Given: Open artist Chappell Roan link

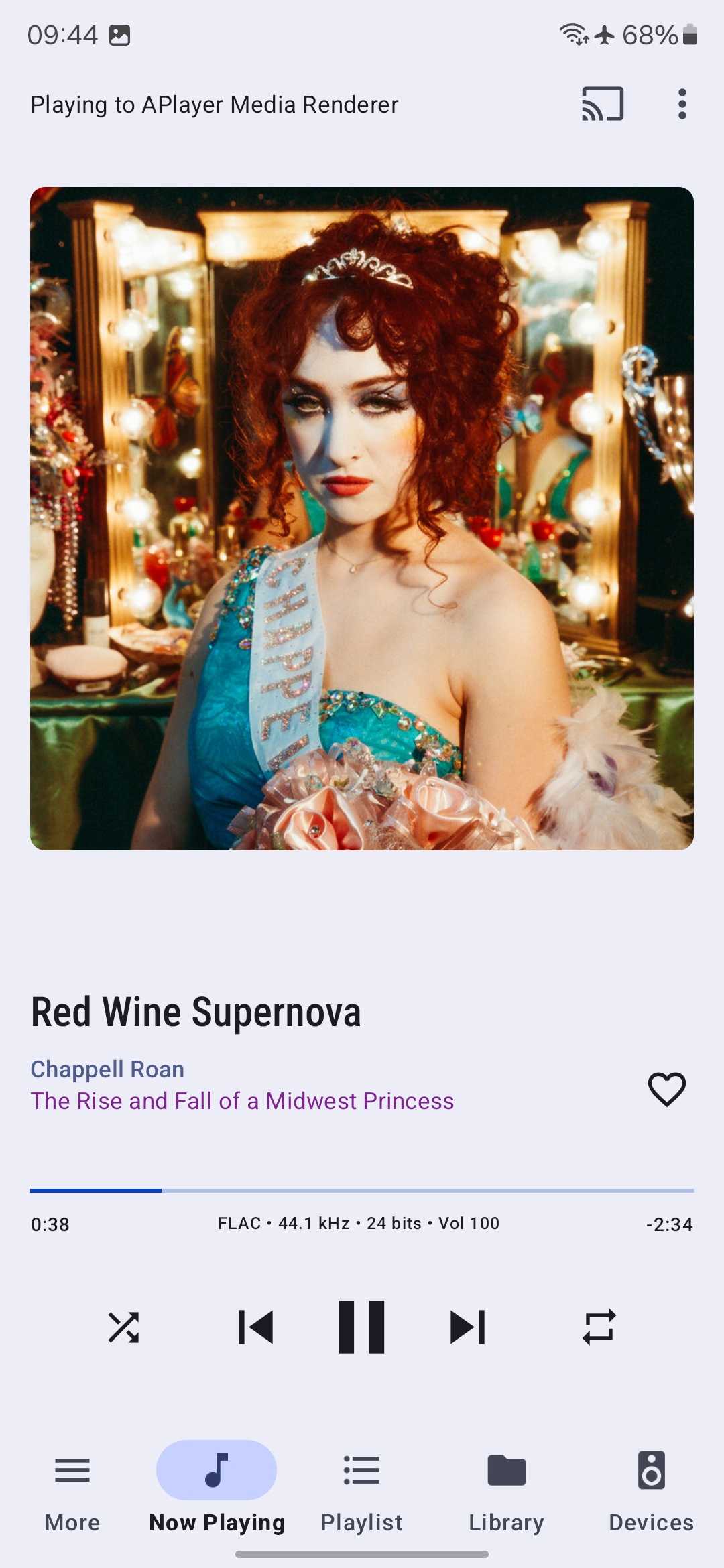Looking at the screenshot, I should click(107, 1069).
